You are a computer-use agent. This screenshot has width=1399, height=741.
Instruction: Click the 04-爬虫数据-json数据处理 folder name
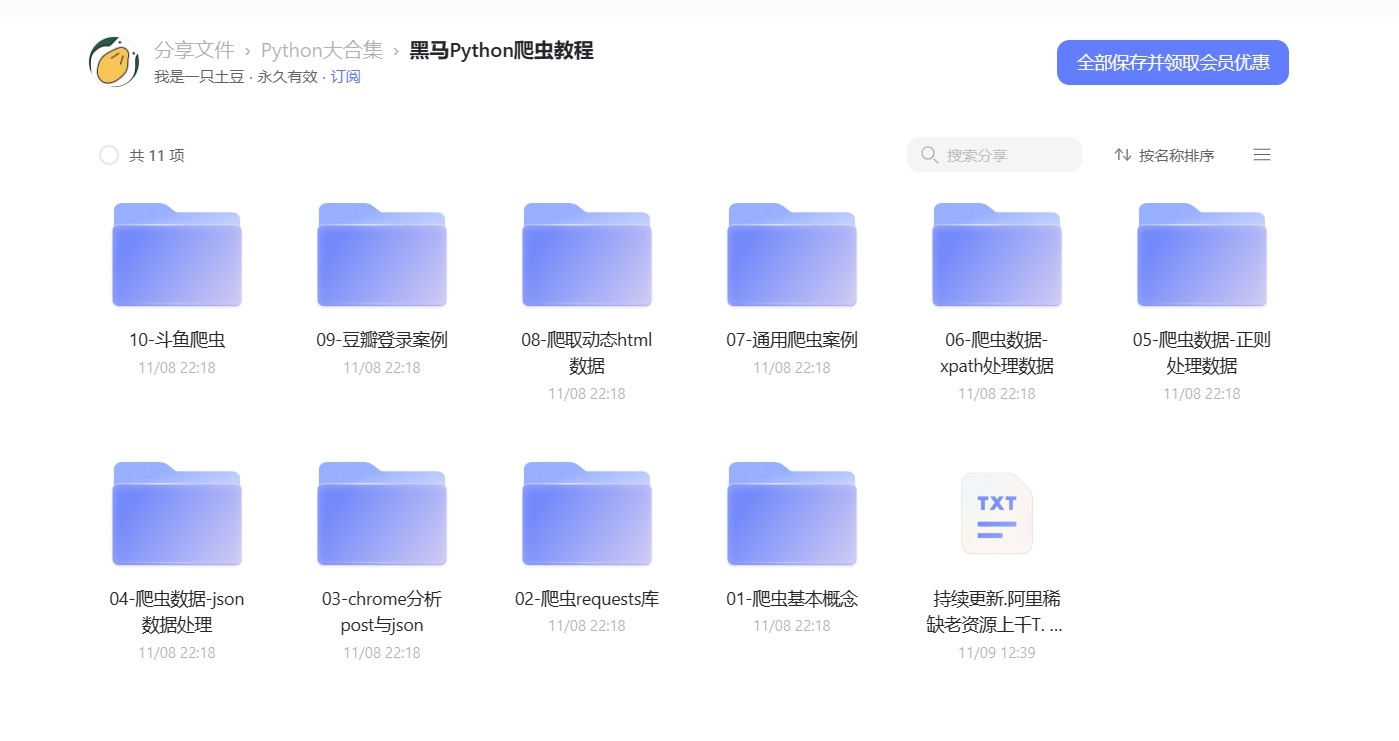(x=177, y=612)
